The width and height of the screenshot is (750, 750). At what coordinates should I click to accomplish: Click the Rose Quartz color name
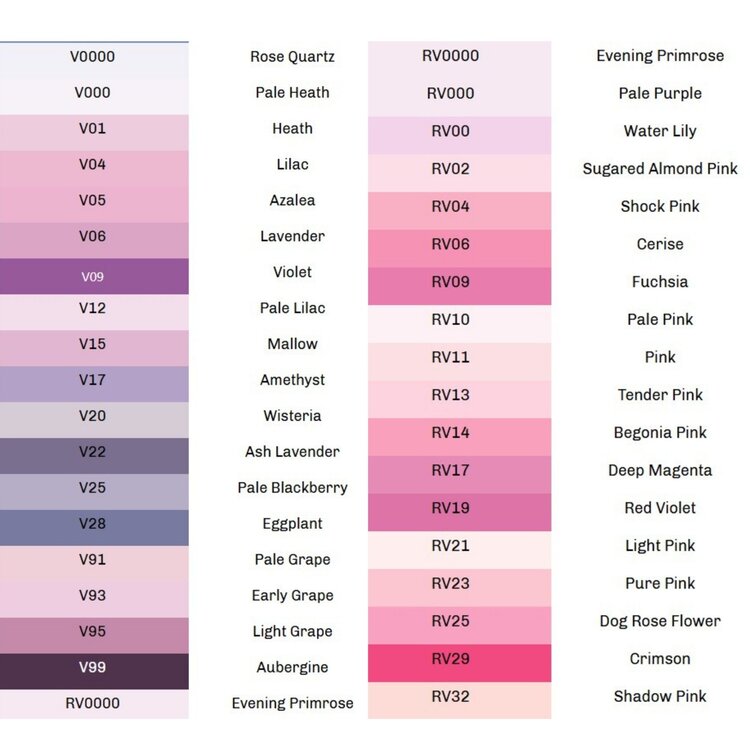tap(292, 57)
